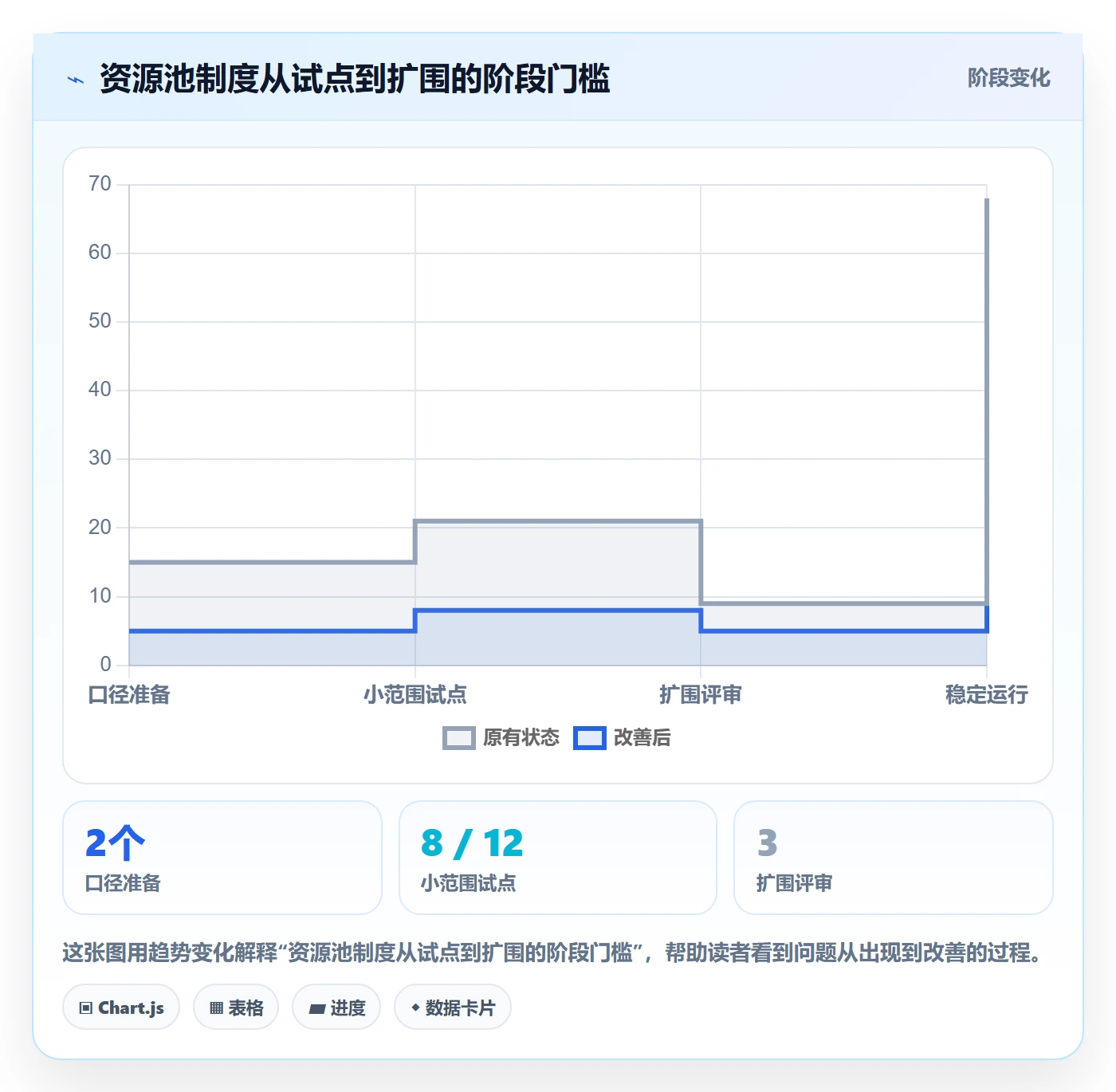
Task: Click the y-axis value 70
Action: click(100, 184)
